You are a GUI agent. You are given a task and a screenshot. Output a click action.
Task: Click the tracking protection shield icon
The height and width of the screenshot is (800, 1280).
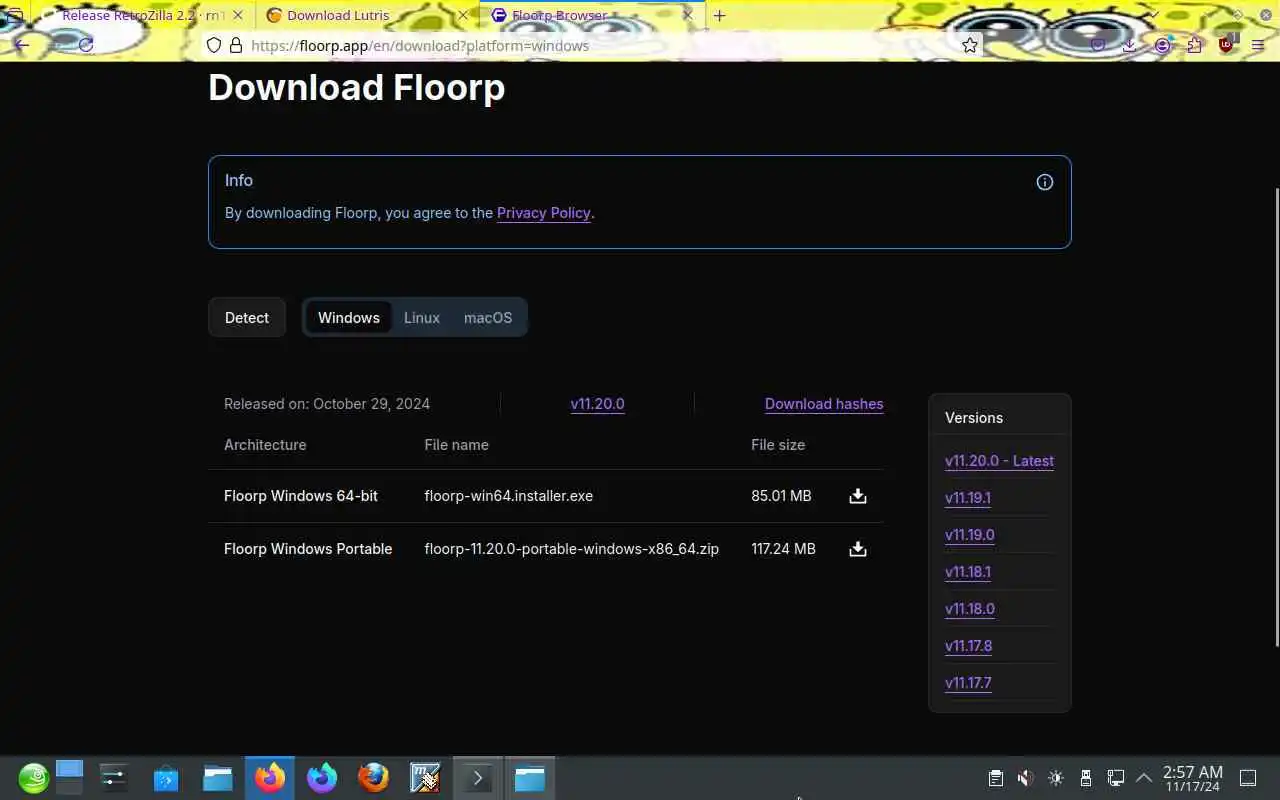tap(213, 45)
